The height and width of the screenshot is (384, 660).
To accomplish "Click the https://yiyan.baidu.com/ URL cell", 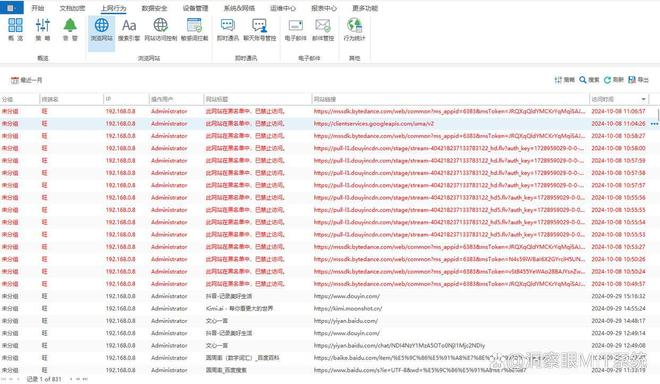I will click(346, 321).
